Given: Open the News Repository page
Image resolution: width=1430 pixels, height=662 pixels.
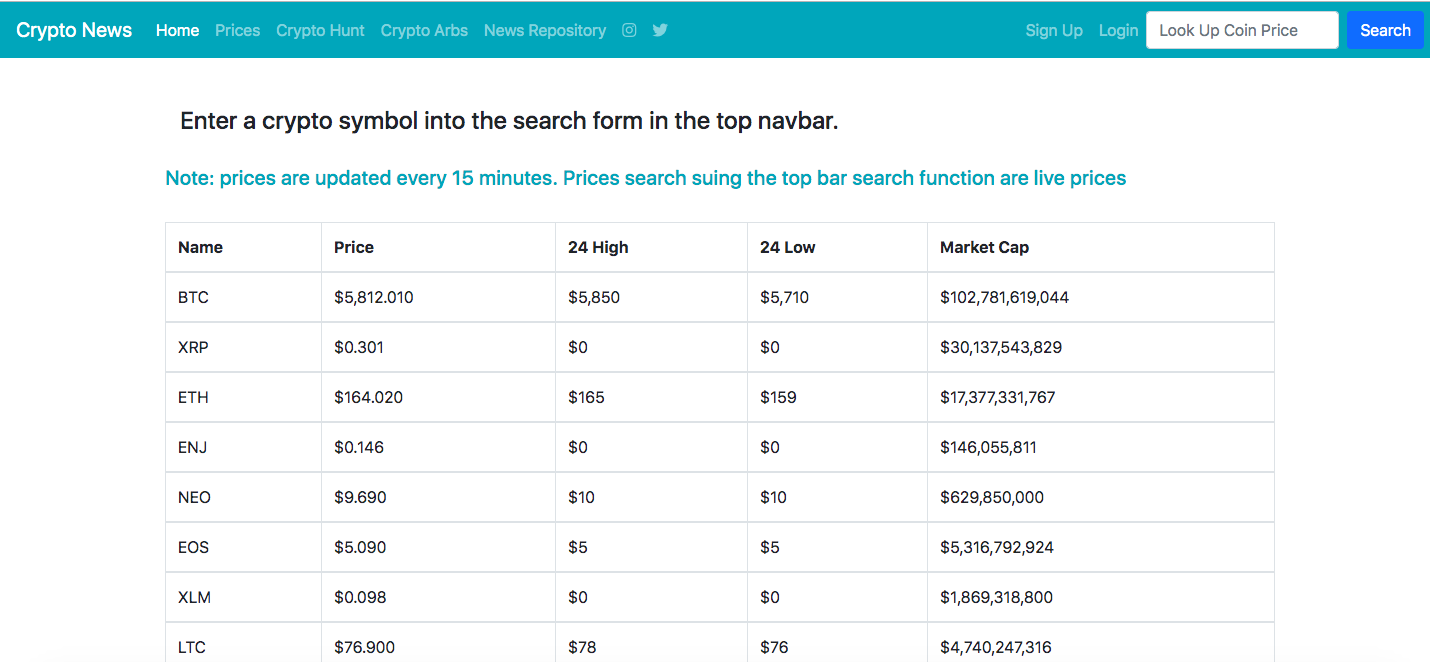Looking at the screenshot, I should (545, 30).
